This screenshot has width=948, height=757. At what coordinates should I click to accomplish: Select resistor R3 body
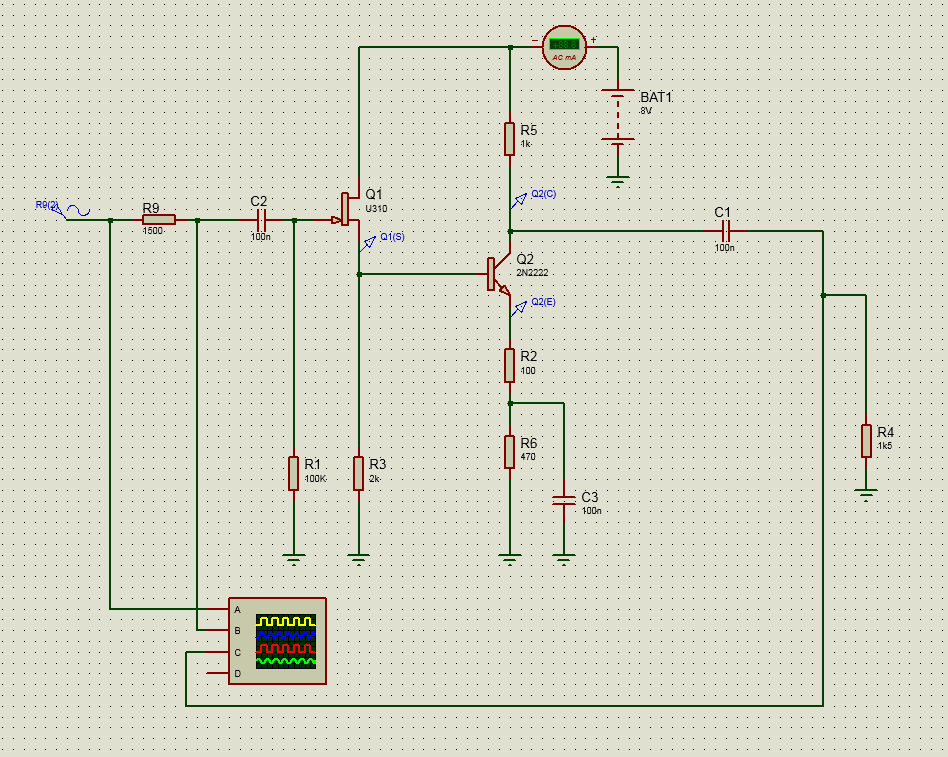[x=359, y=473]
